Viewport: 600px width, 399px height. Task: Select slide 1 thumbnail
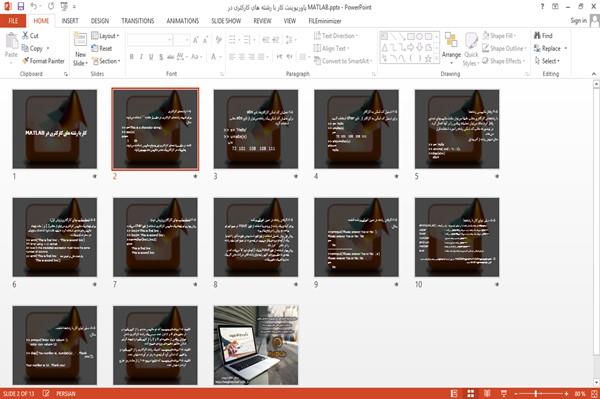(55, 129)
